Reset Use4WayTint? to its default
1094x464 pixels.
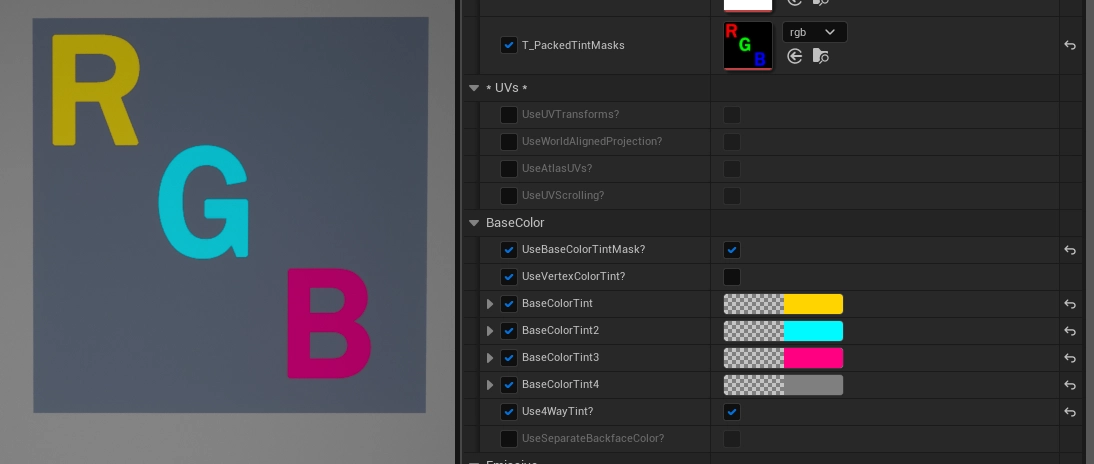tap(1070, 412)
